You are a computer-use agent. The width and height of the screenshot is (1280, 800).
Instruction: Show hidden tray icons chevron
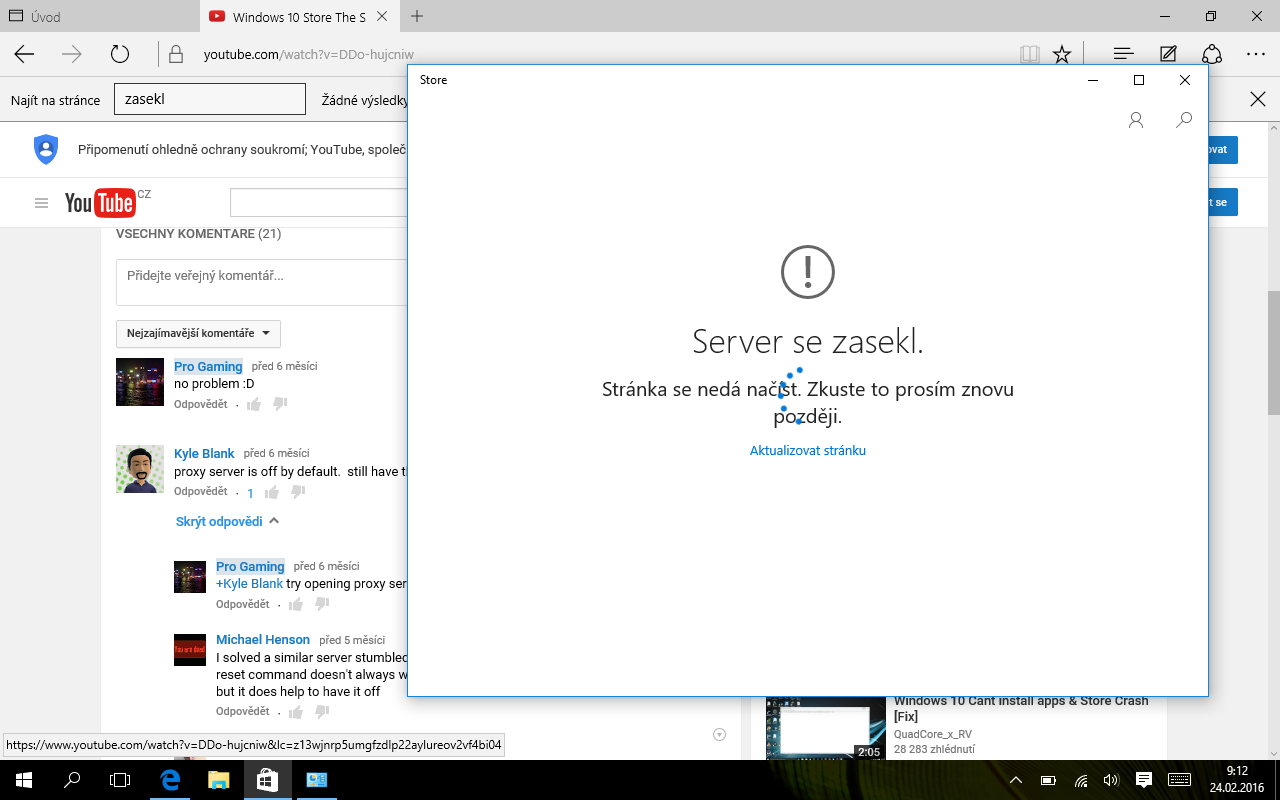click(1016, 780)
